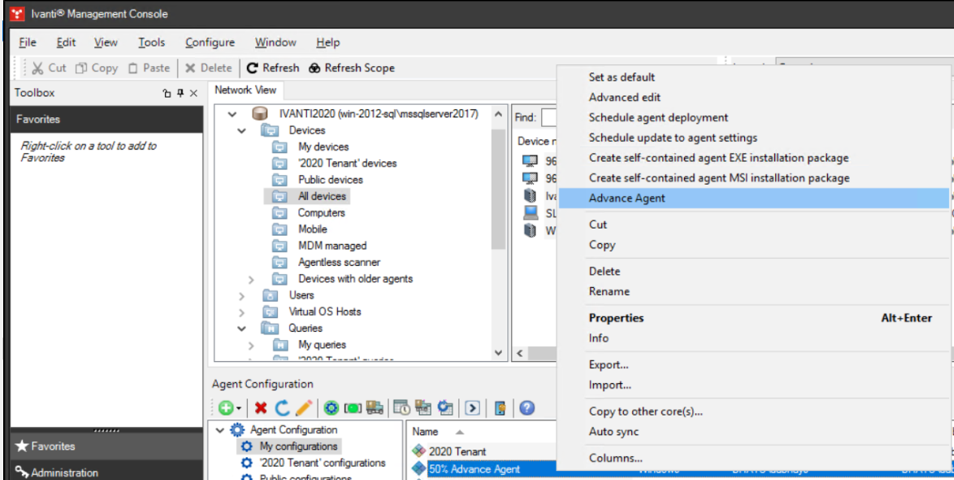
Task: Click the pencil edit icon in Agent Configuration
Action: (304, 408)
